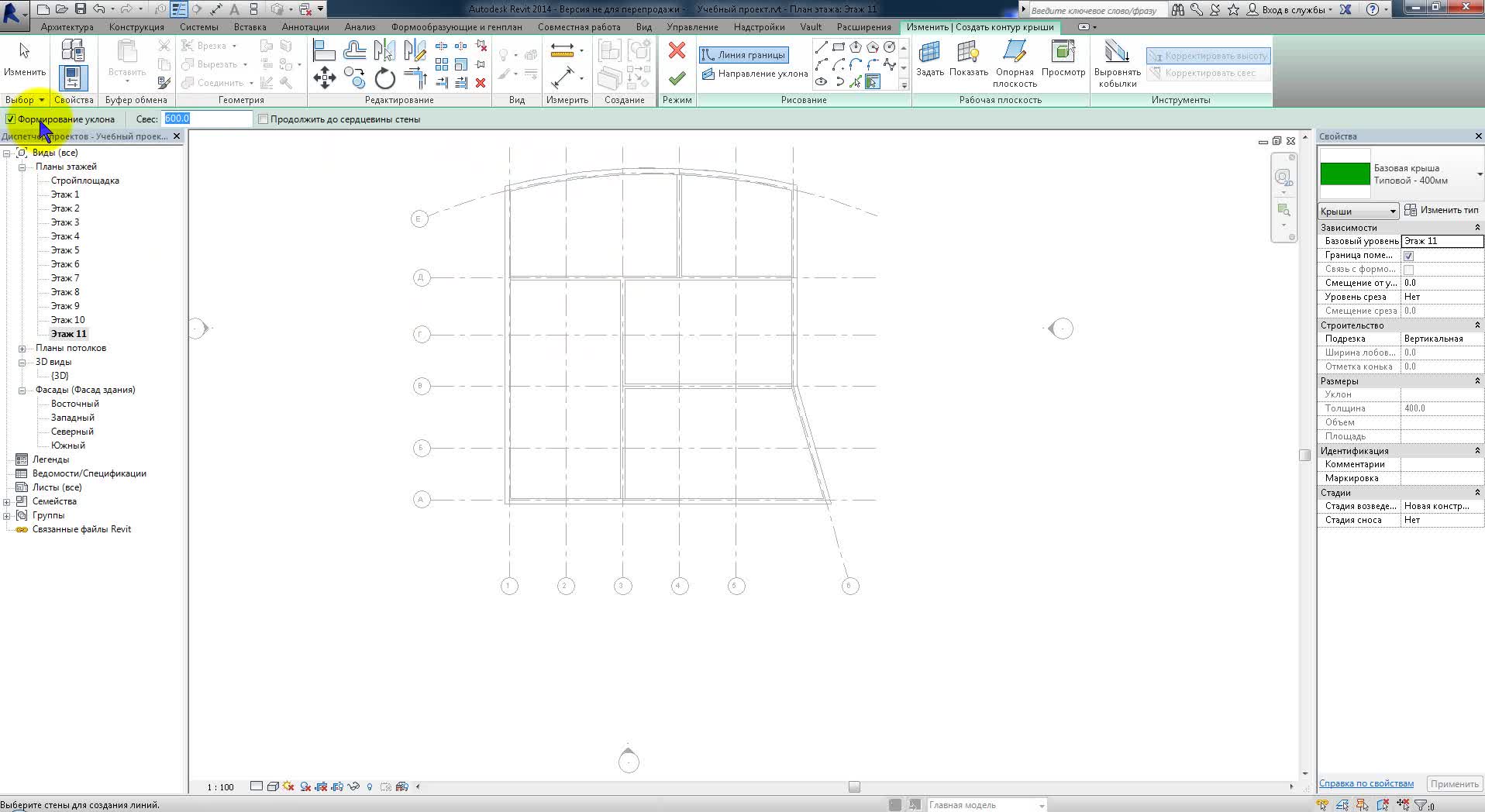Toggle Продолжить до сердцевины стены checkbox
This screenshot has height=812, width=1485.
(263, 119)
